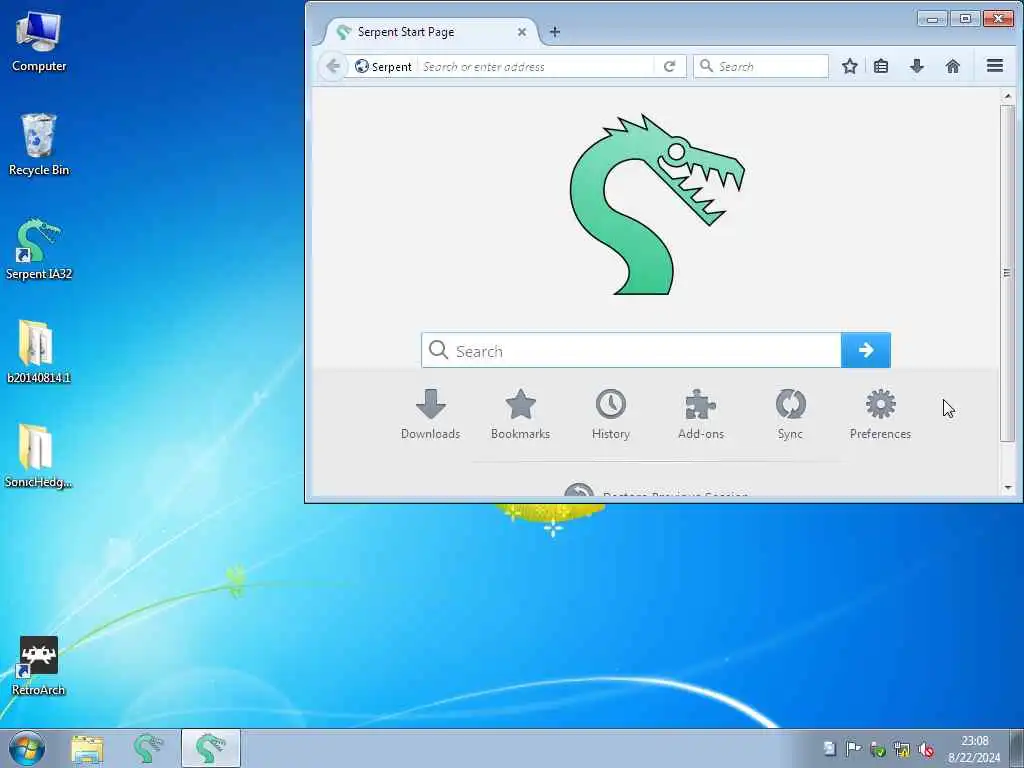The image size is (1024, 768).
Task: Click the taskbar clock showing 23:08
Action: tap(974, 749)
